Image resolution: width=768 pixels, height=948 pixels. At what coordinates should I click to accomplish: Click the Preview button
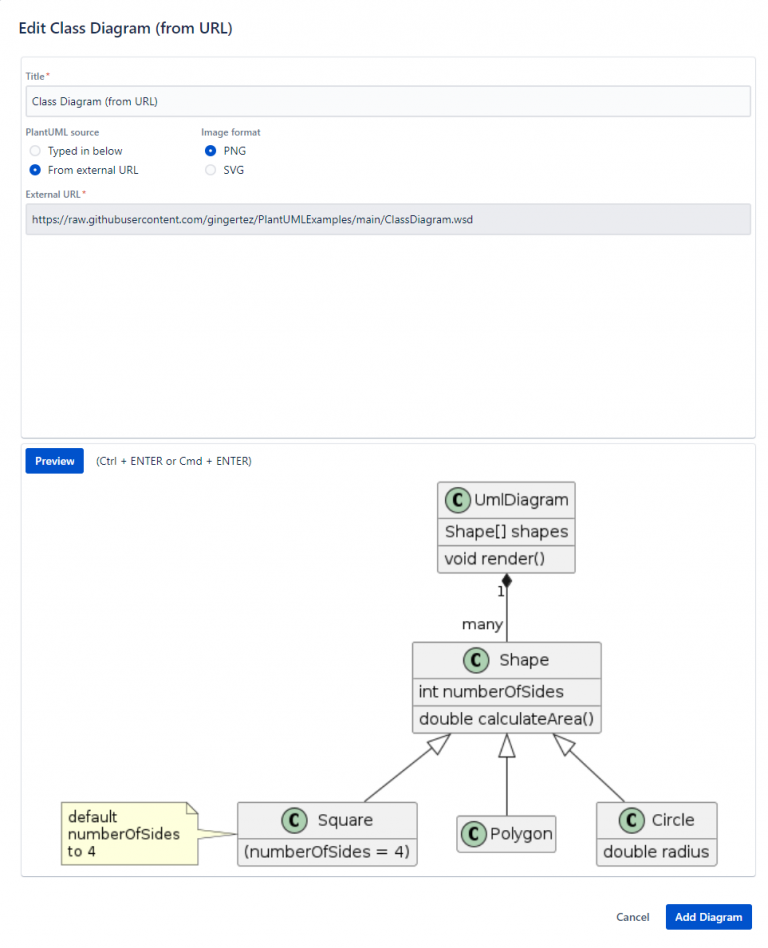coord(54,461)
